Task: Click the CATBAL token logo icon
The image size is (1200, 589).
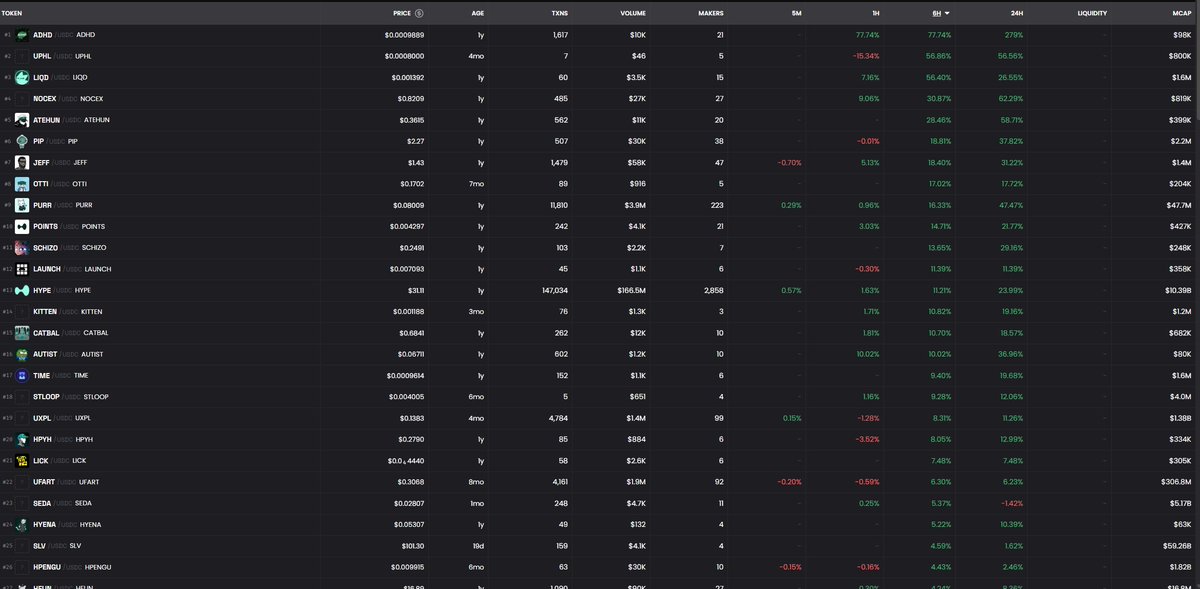Action: (x=22, y=332)
